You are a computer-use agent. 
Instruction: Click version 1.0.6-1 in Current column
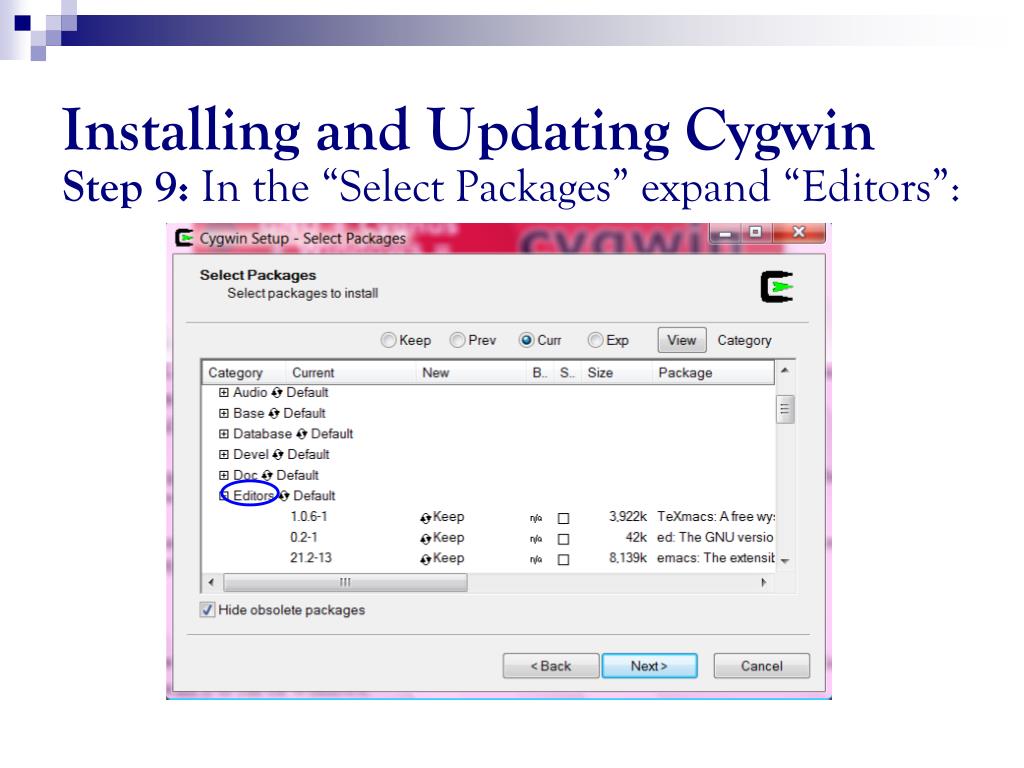coord(309,517)
